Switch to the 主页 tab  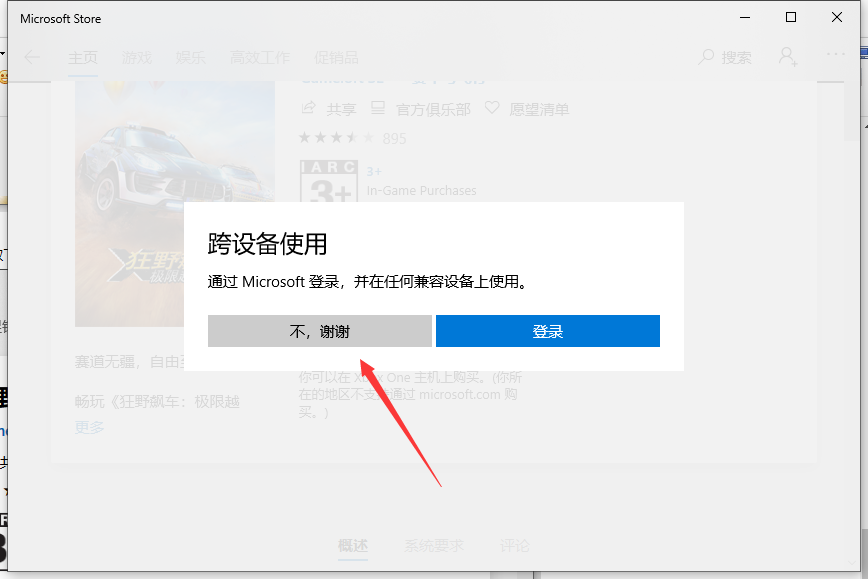pos(83,57)
